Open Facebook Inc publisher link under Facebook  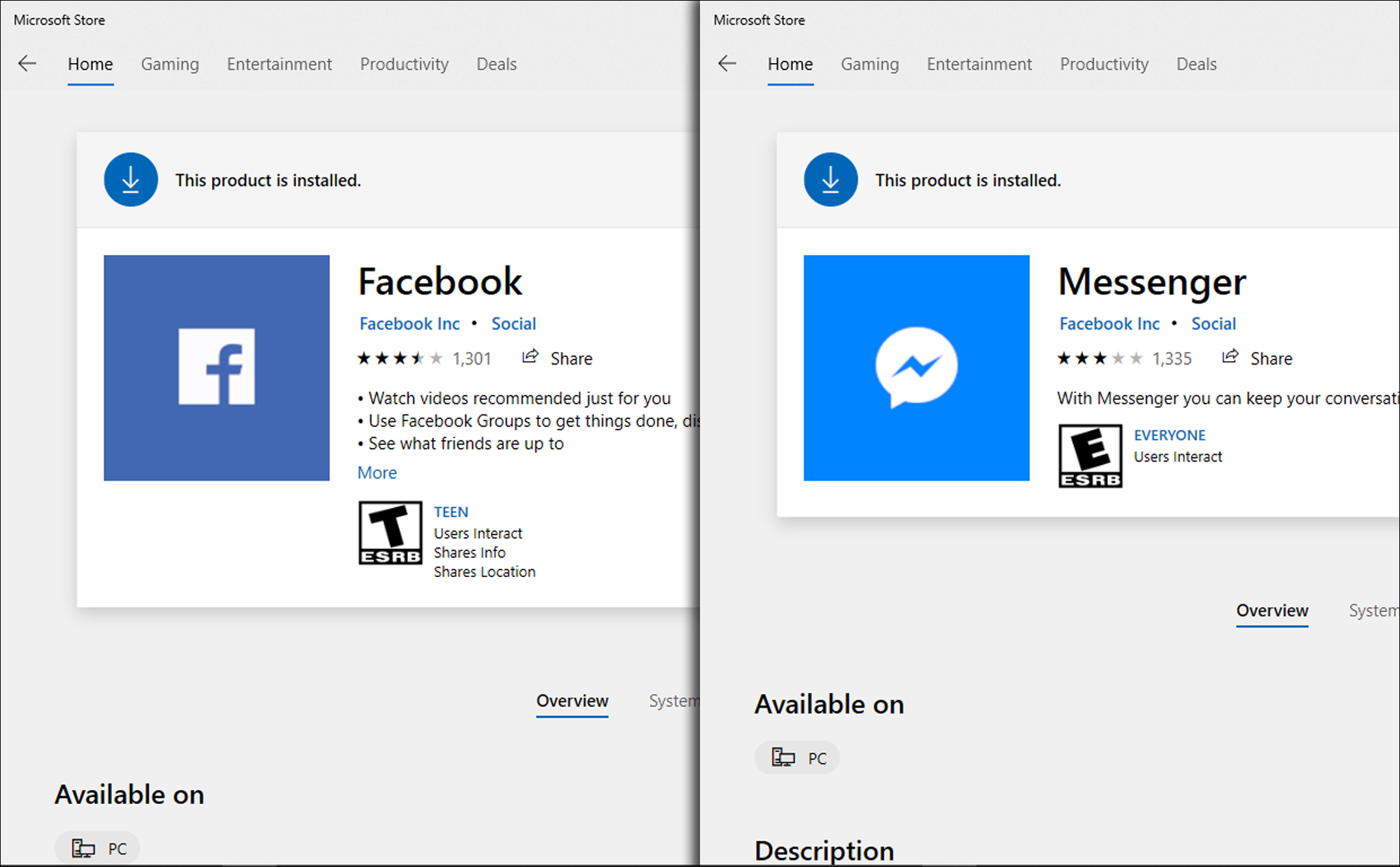click(409, 323)
